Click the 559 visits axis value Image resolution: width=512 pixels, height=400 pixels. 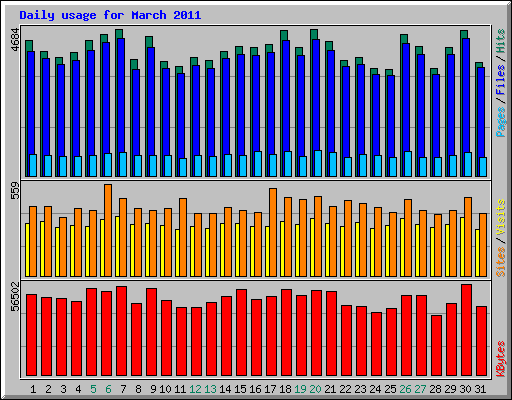[x=15, y=190]
